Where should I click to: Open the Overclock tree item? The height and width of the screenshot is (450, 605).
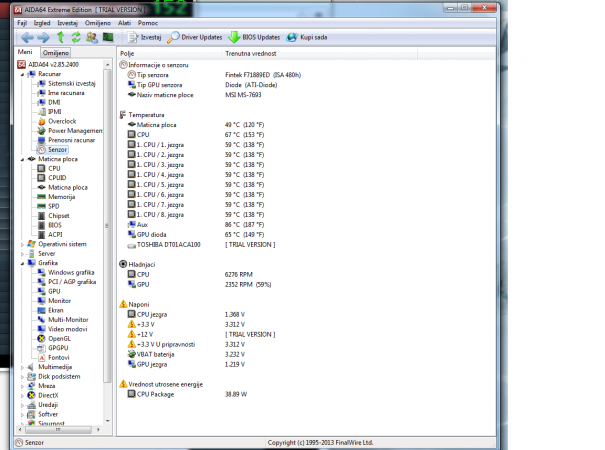tap(57, 121)
